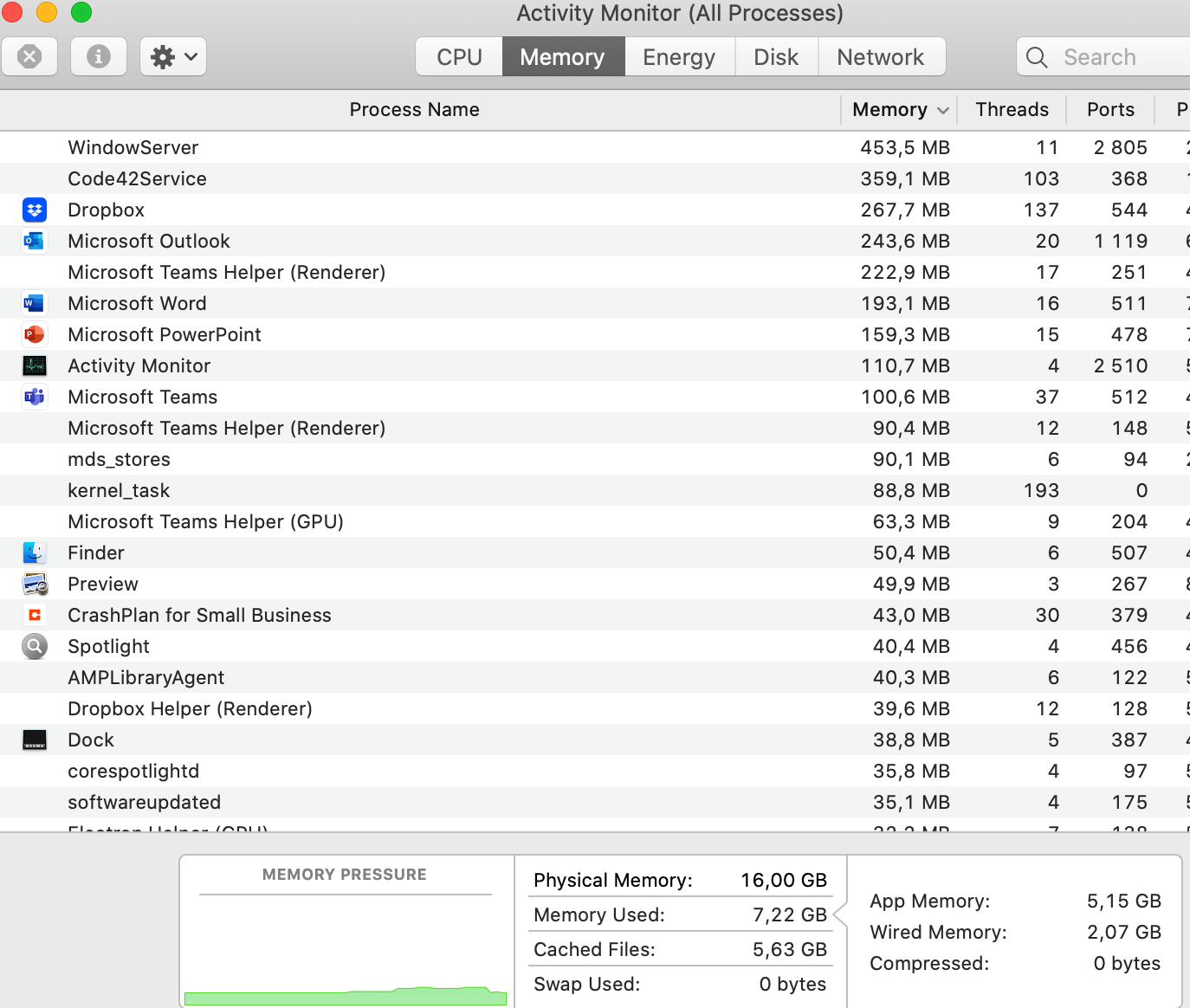Screen dimensions: 1190x1008
Task: Select the corespotlightd process
Action: 133,771
